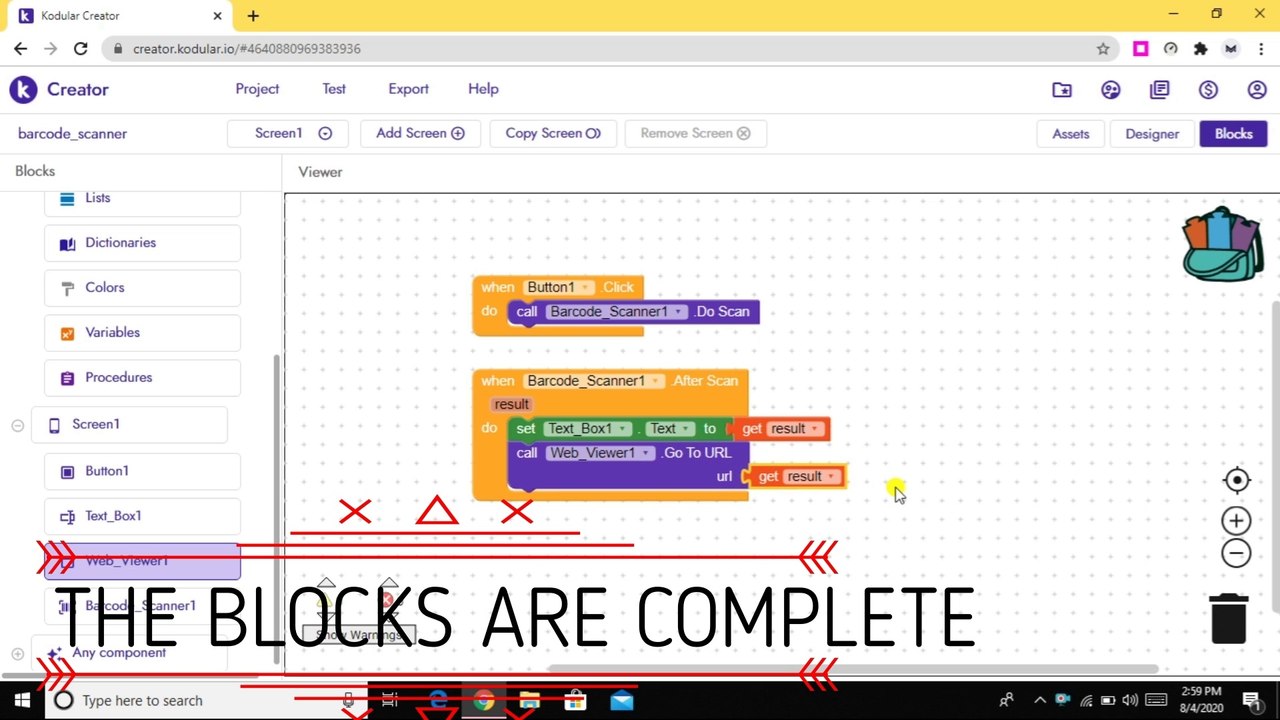
Task: Open the Export menu
Action: point(408,89)
